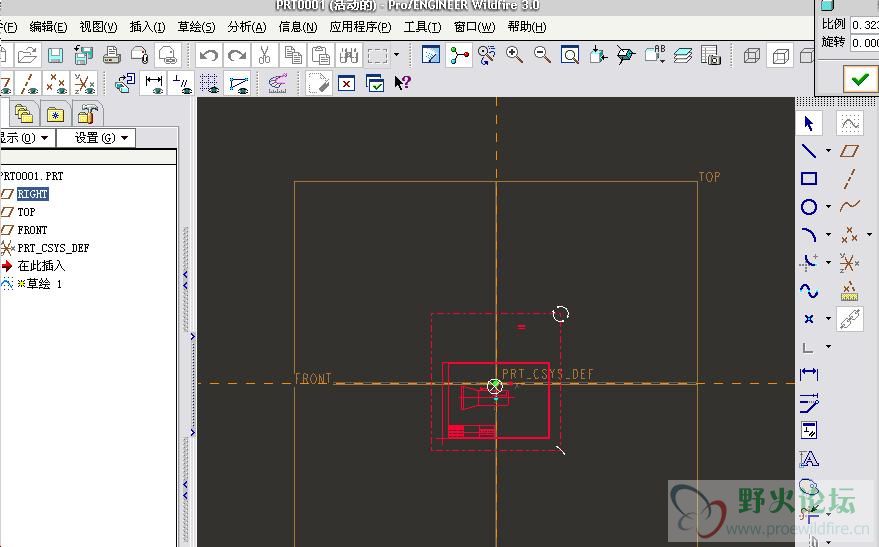Toggle sketch grid display
Image resolution: width=879 pixels, height=547 pixels.
click(x=209, y=84)
